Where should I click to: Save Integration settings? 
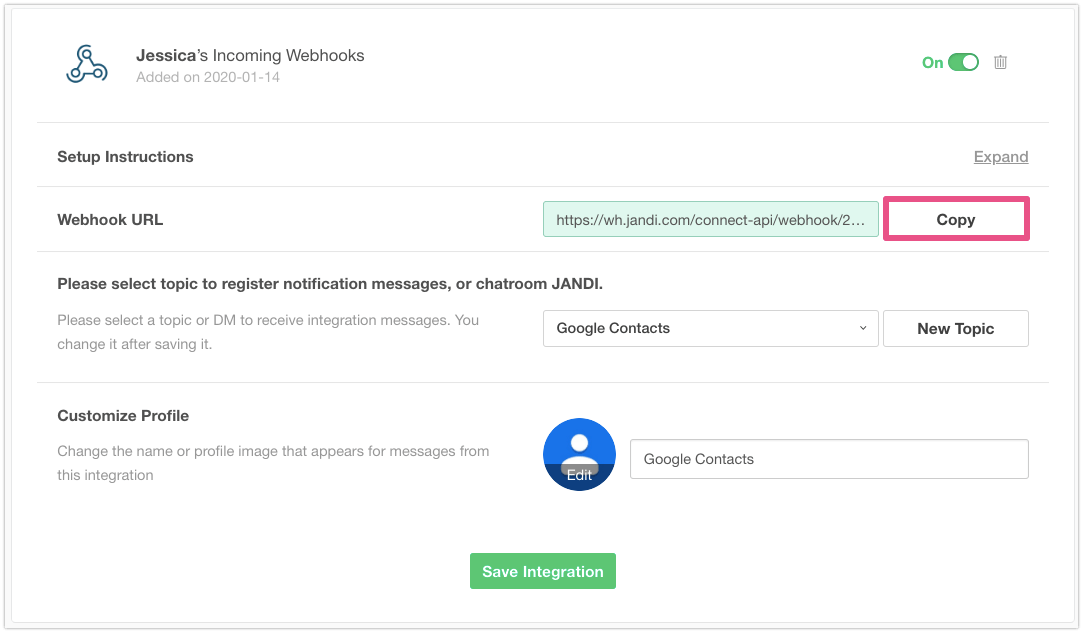pos(542,571)
